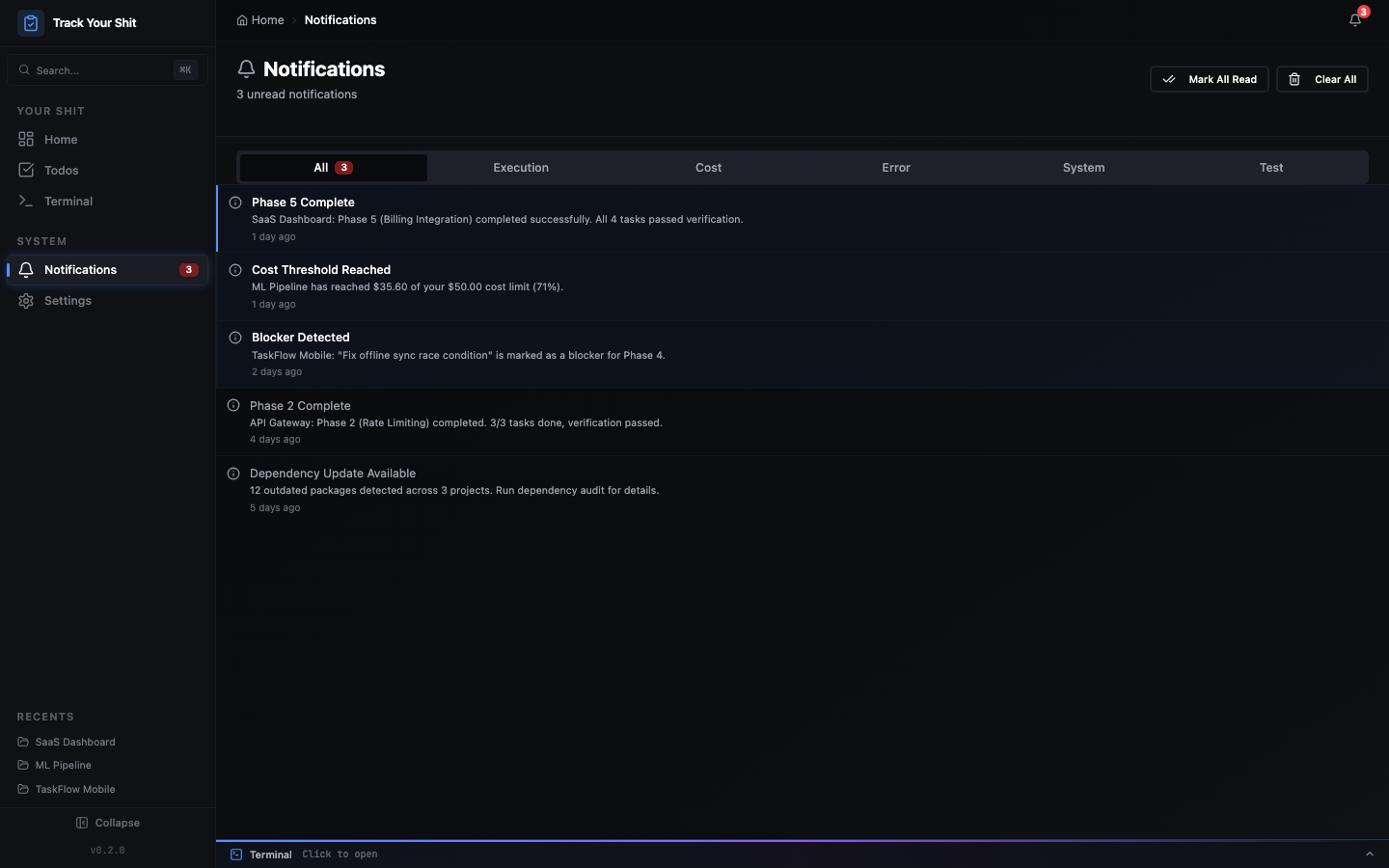Click the search magnifier in the sidebar
This screenshot has height=868, width=1389.
24,69
